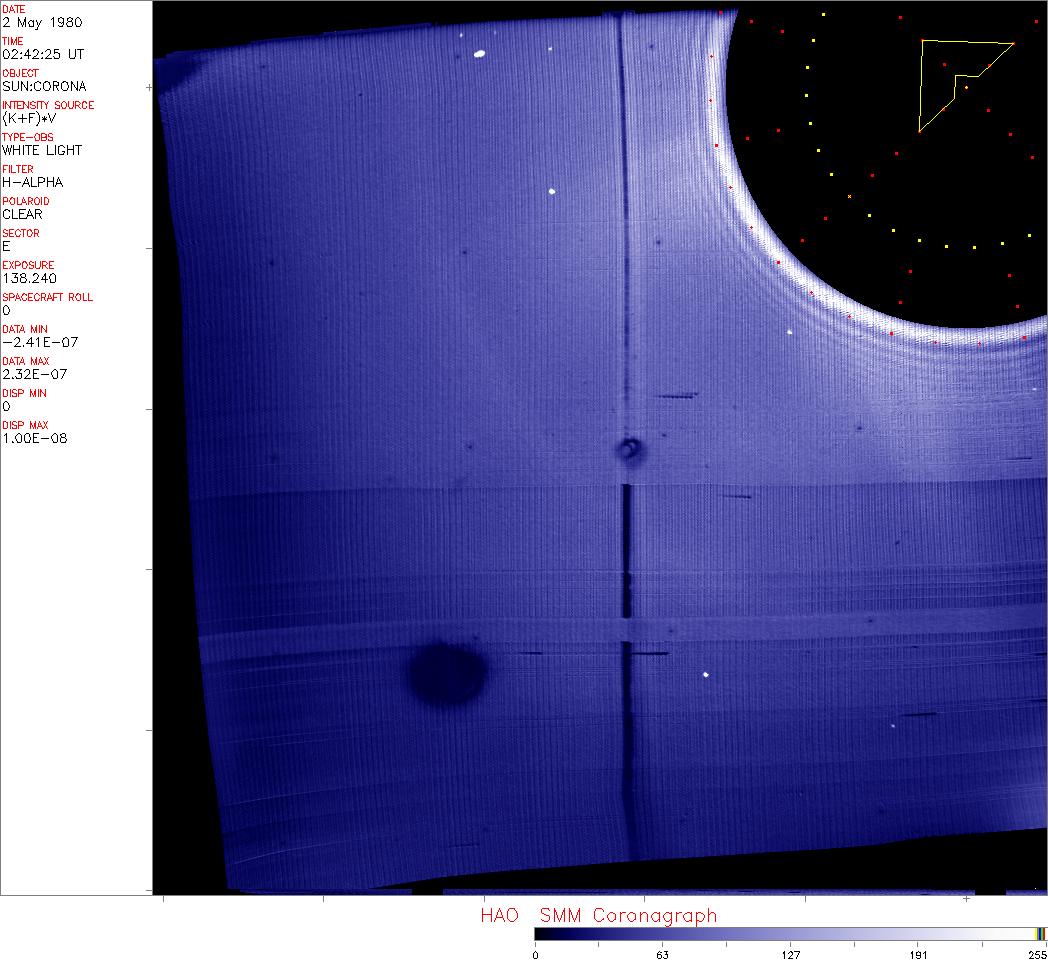This screenshot has height=960, width=1048.
Task: Select the DISP MAX value 1.00E-08
Action: click(x=34, y=438)
